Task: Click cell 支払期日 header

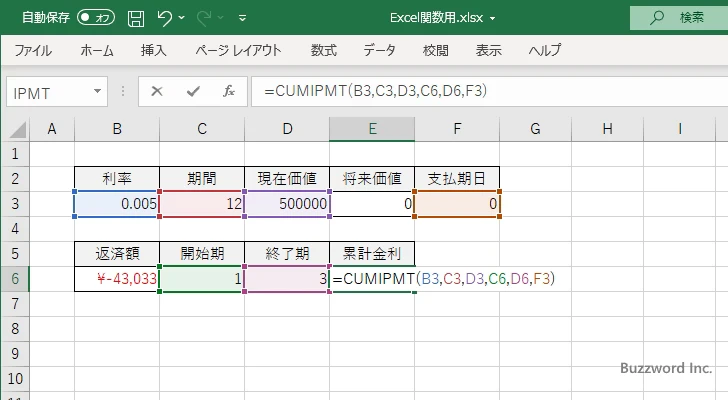Action: coord(457,179)
